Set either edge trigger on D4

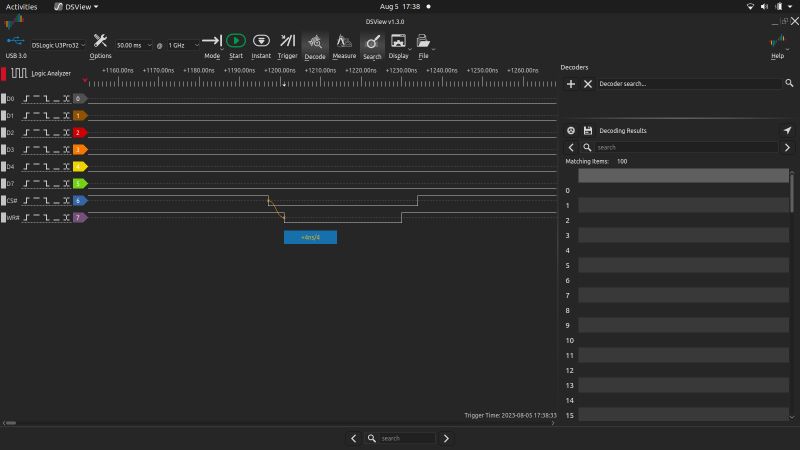tap(66, 166)
